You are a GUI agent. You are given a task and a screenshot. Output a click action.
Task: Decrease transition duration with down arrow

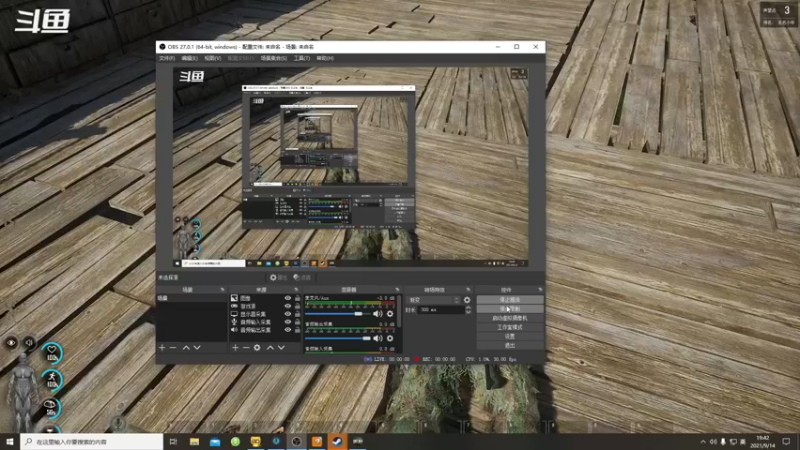(x=468, y=312)
